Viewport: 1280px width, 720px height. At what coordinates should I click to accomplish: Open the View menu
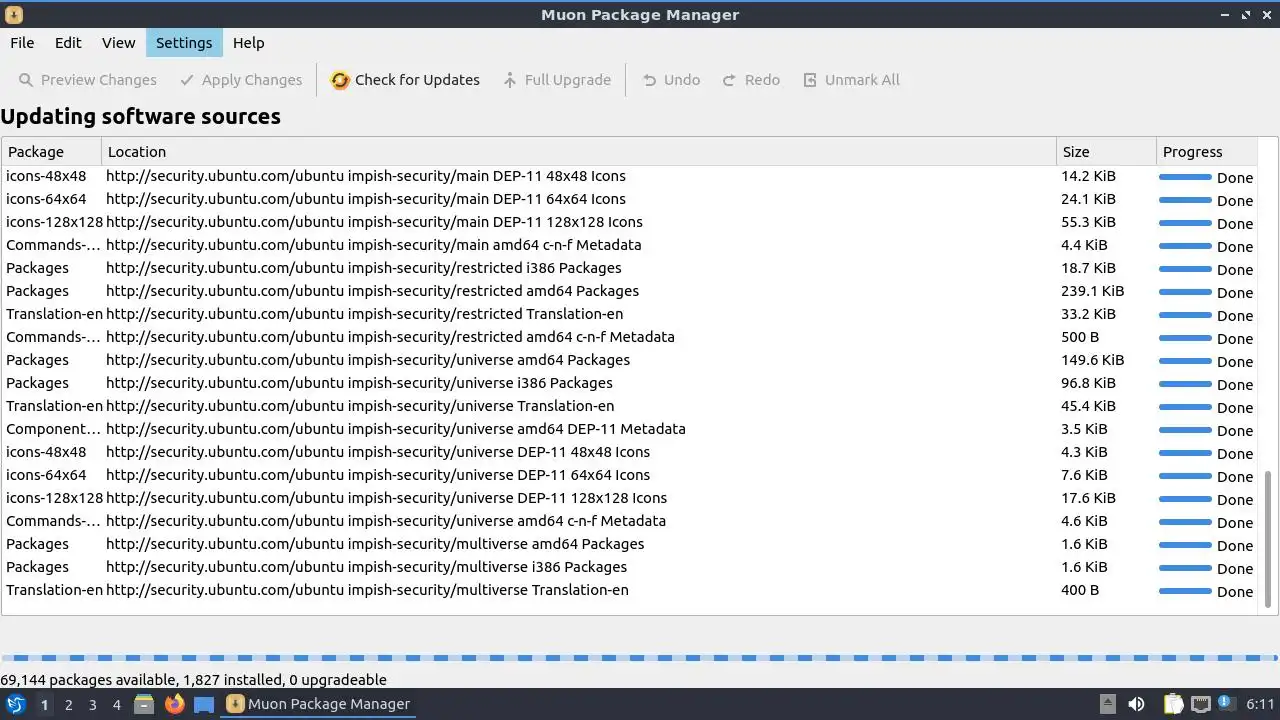[118, 43]
